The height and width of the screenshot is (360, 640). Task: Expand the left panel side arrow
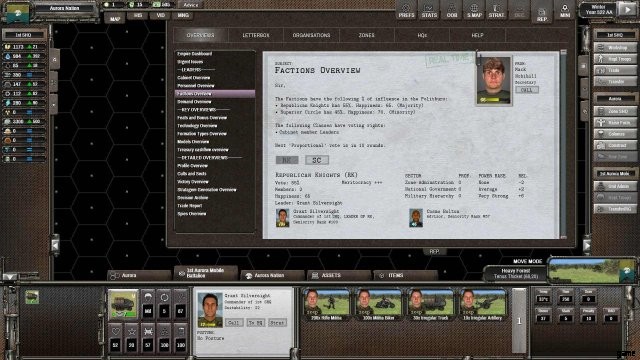55,245
